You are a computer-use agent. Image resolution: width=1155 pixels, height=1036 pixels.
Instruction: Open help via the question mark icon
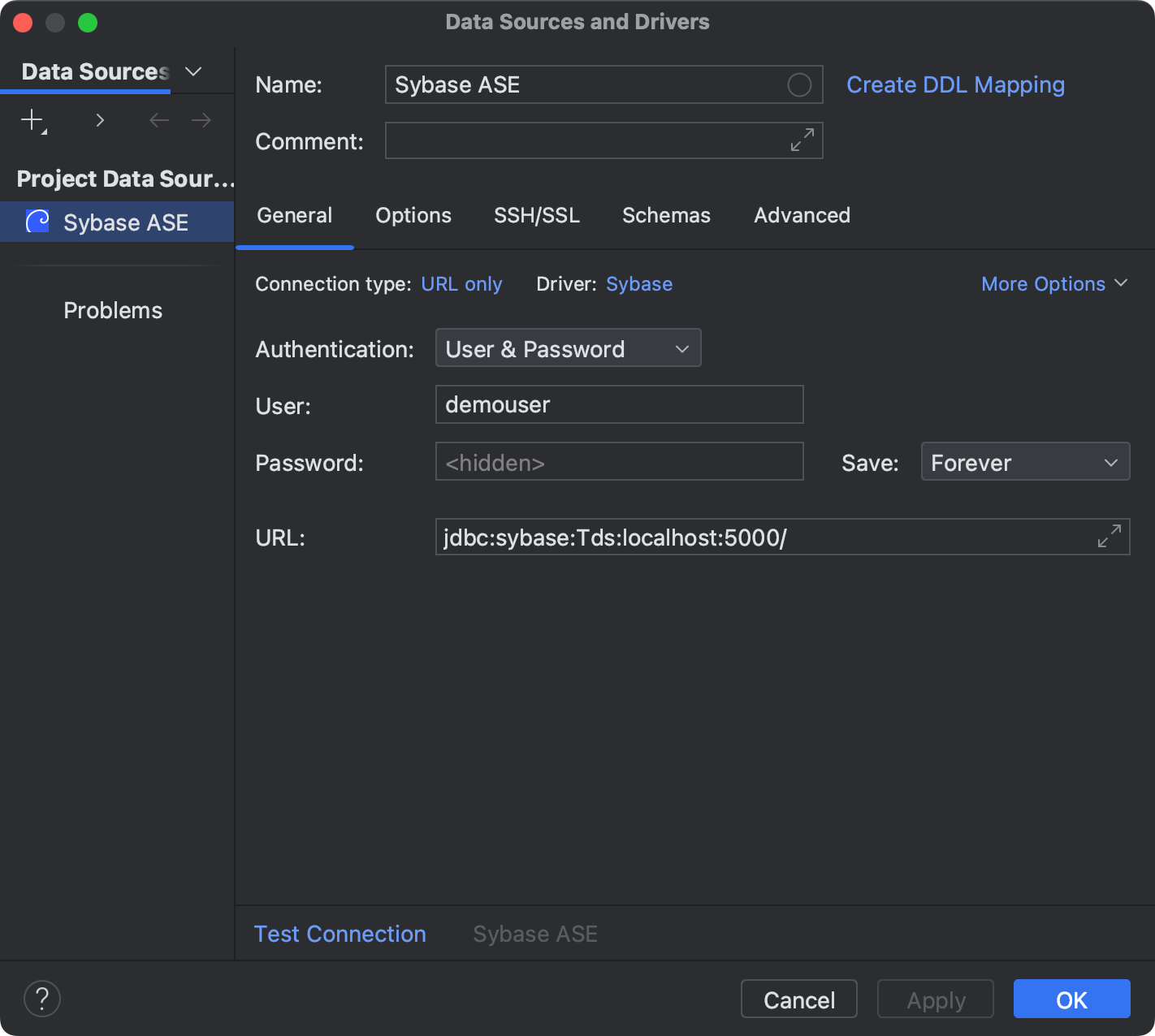coord(41,998)
